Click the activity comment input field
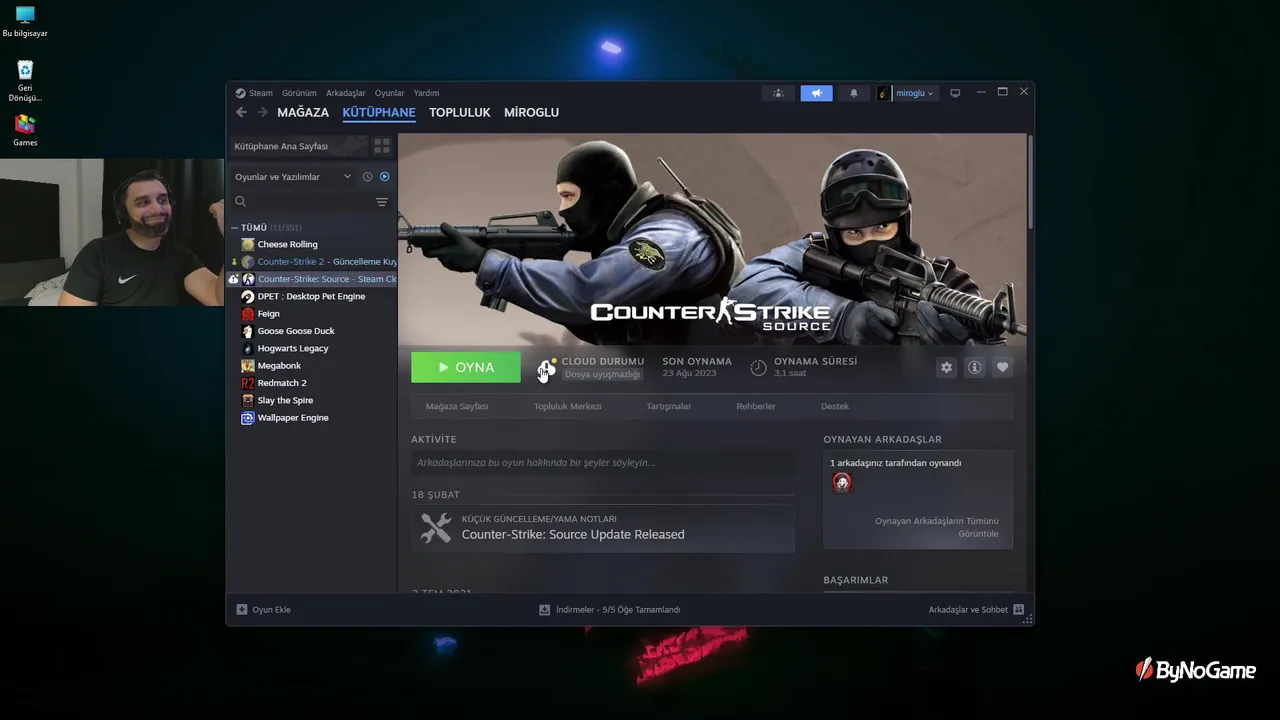The width and height of the screenshot is (1280, 720). click(603, 463)
